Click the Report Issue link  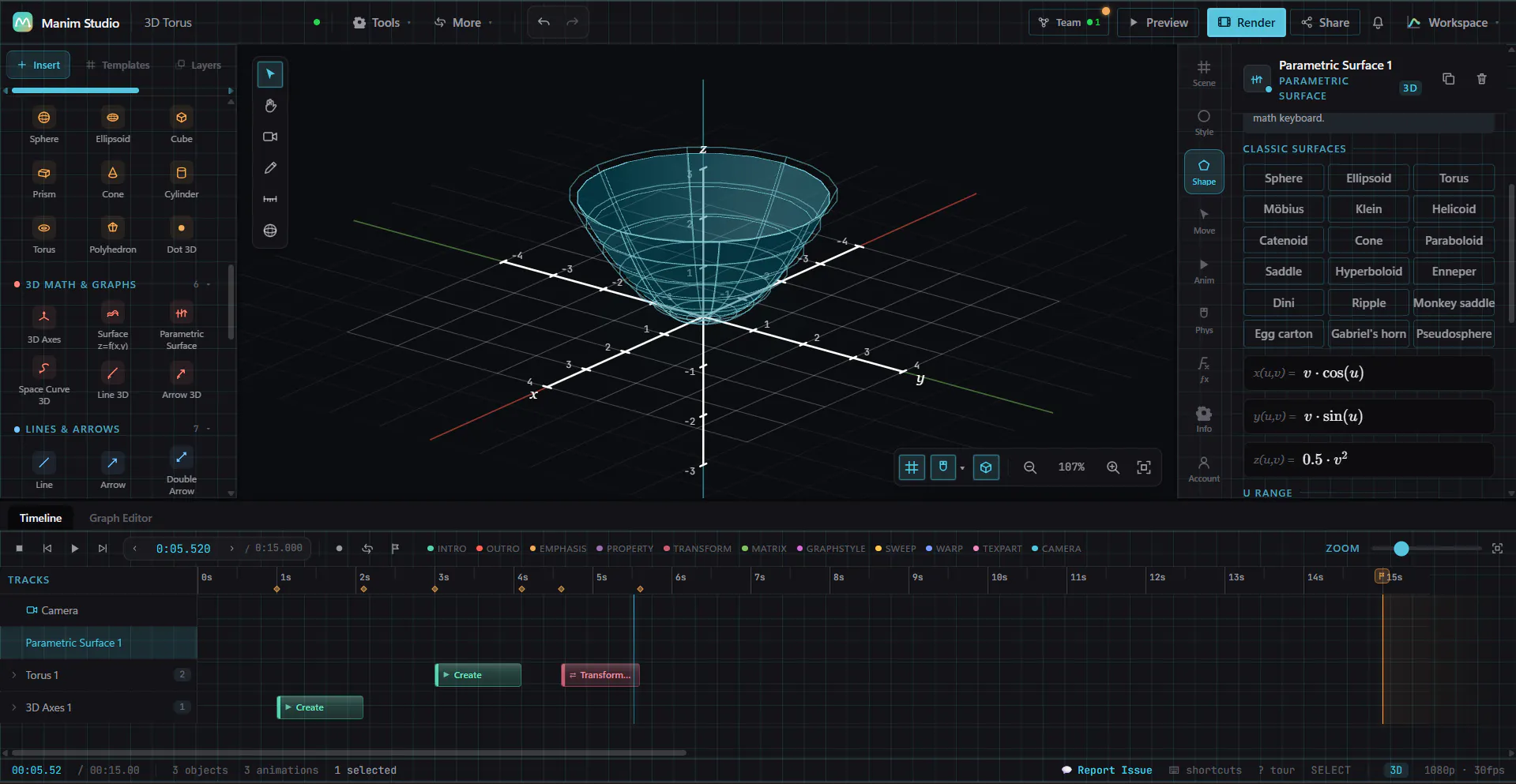pos(1107,771)
